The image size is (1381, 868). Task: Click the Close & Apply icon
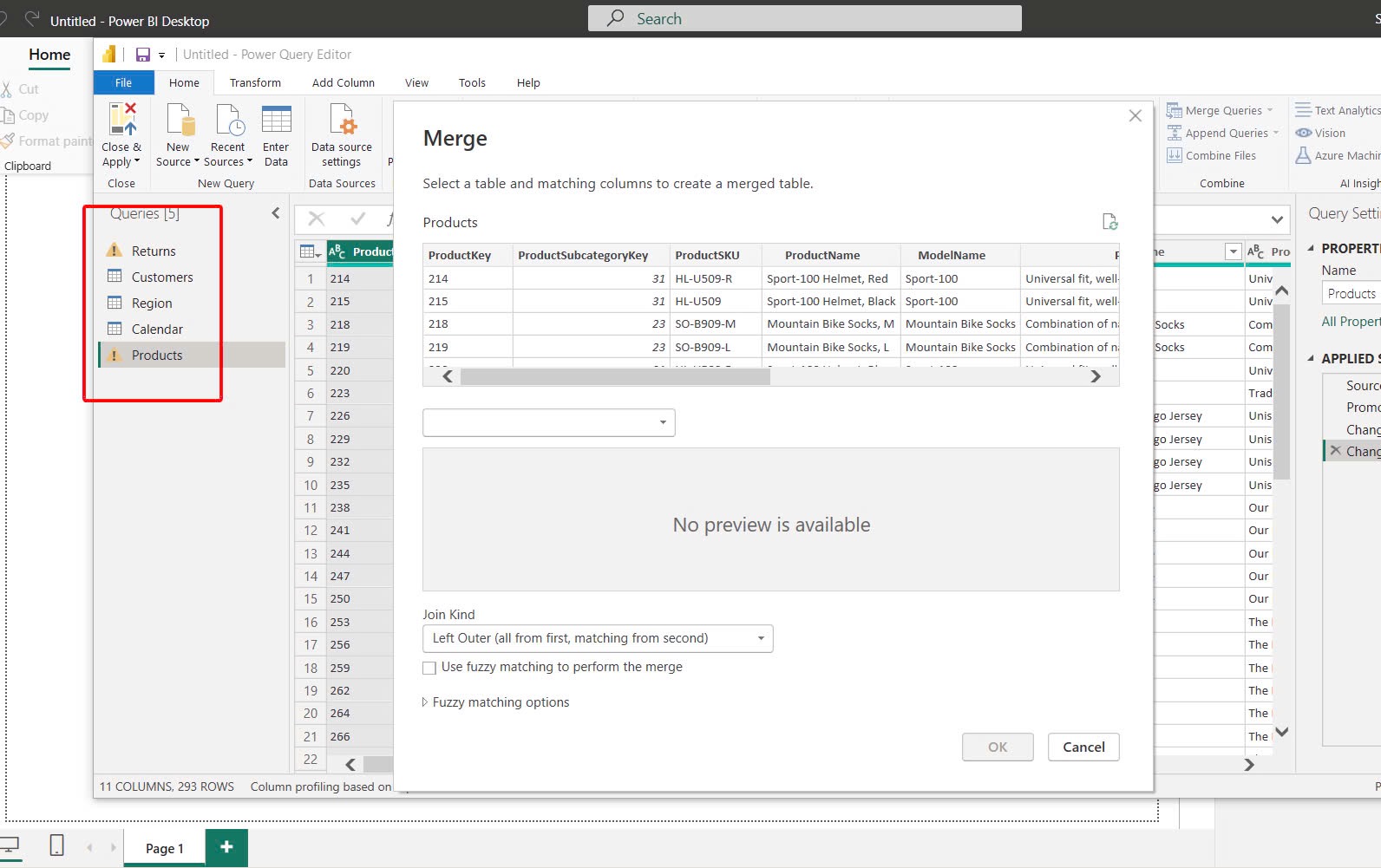coord(121,120)
